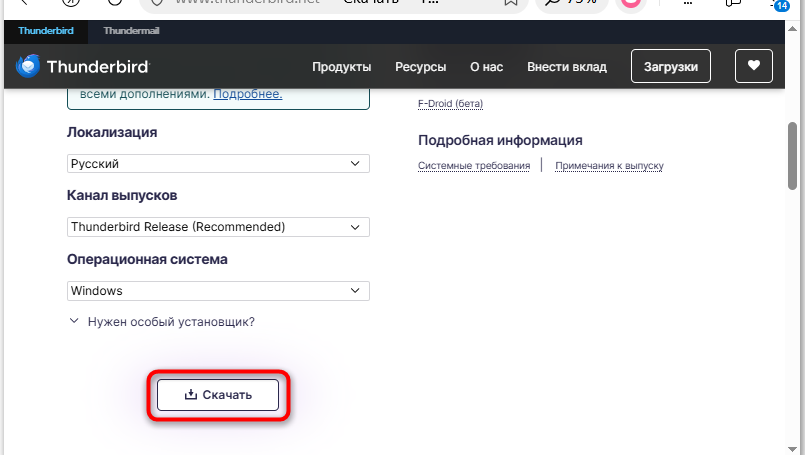Click the heart donate icon button
Image resolution: width=805 pixels, height=455 pixels.
coord(753,66)
